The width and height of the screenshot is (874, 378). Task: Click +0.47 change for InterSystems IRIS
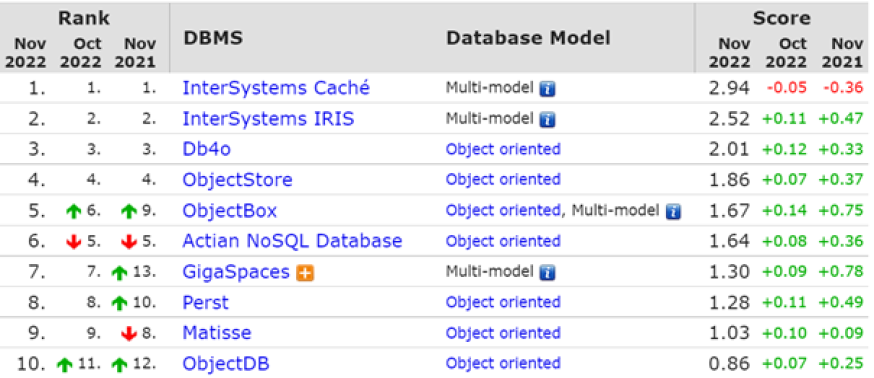click(x=841, y=119)
